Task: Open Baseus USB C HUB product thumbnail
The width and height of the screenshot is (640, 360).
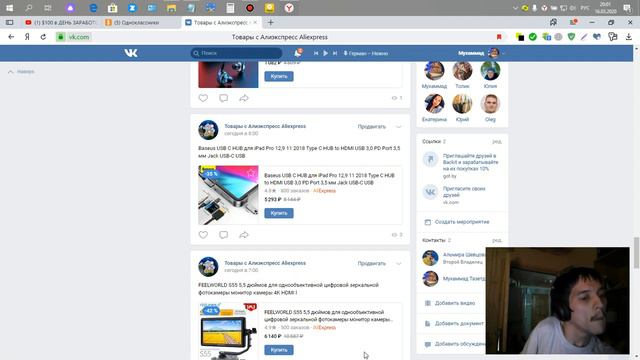Action: (228, 195)
